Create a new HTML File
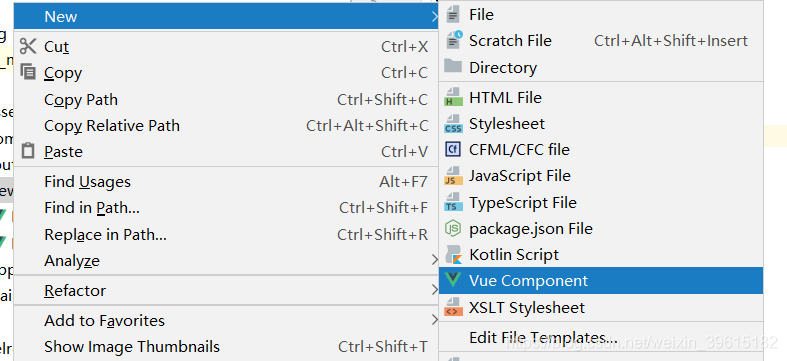Viewport: 787px width, 361px height. pyautogui.click(x=601, y=97)
